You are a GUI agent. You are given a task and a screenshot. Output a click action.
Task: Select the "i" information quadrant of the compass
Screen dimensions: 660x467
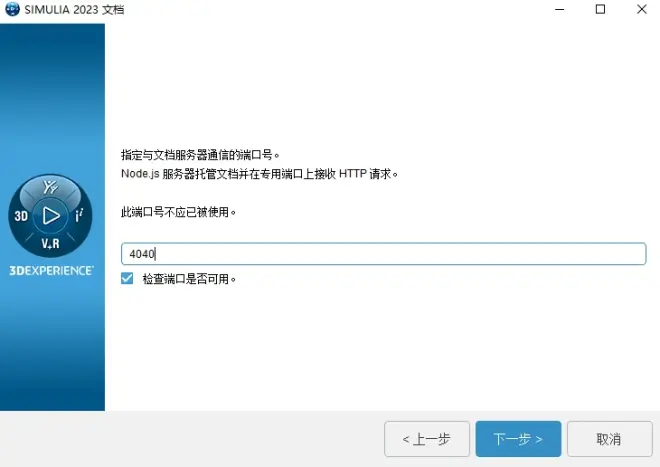tap(79, 216)
